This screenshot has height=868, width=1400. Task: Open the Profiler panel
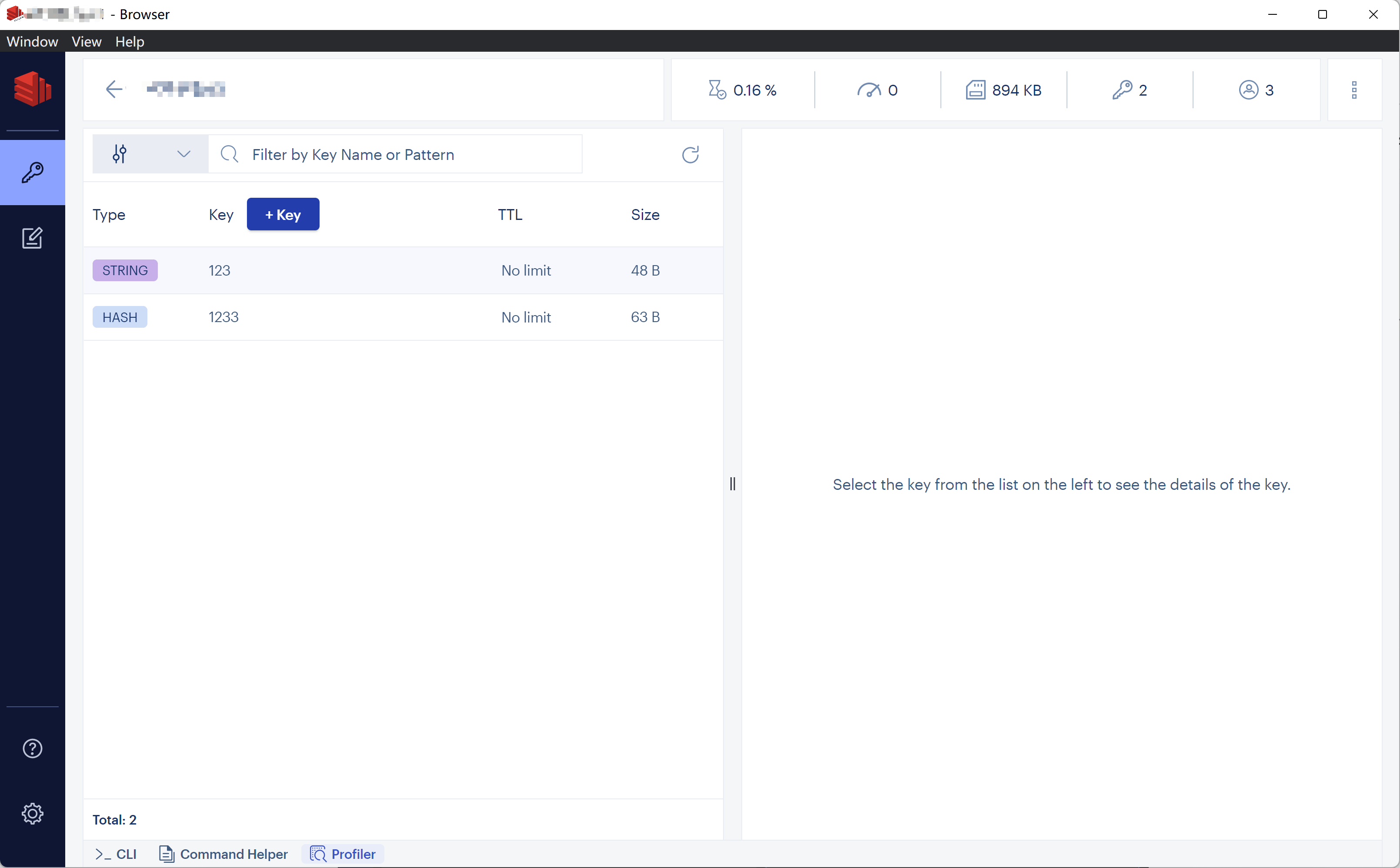click(343, 854)
